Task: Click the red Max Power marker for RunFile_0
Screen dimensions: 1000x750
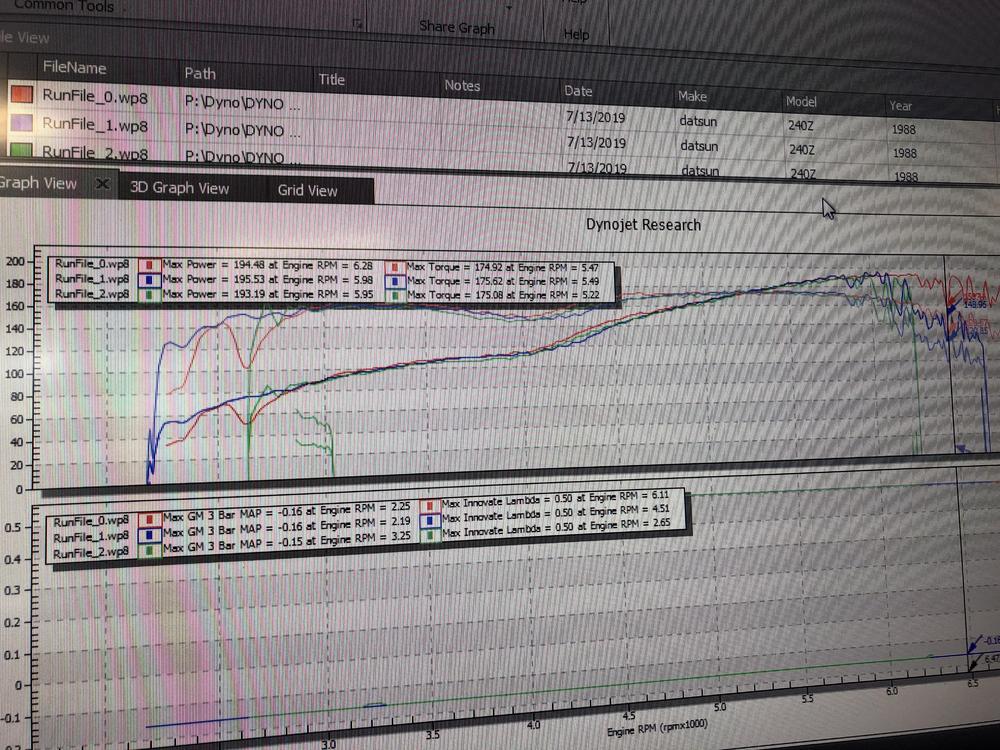Action: tap(149, 265)
